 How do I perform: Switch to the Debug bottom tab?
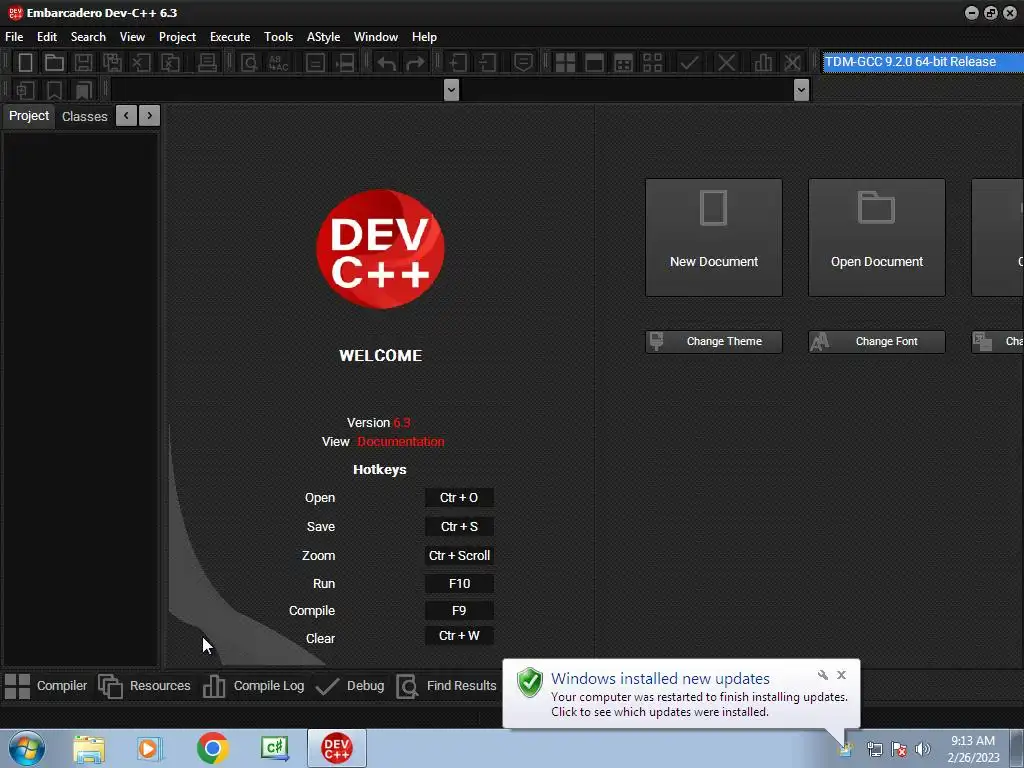350,686
